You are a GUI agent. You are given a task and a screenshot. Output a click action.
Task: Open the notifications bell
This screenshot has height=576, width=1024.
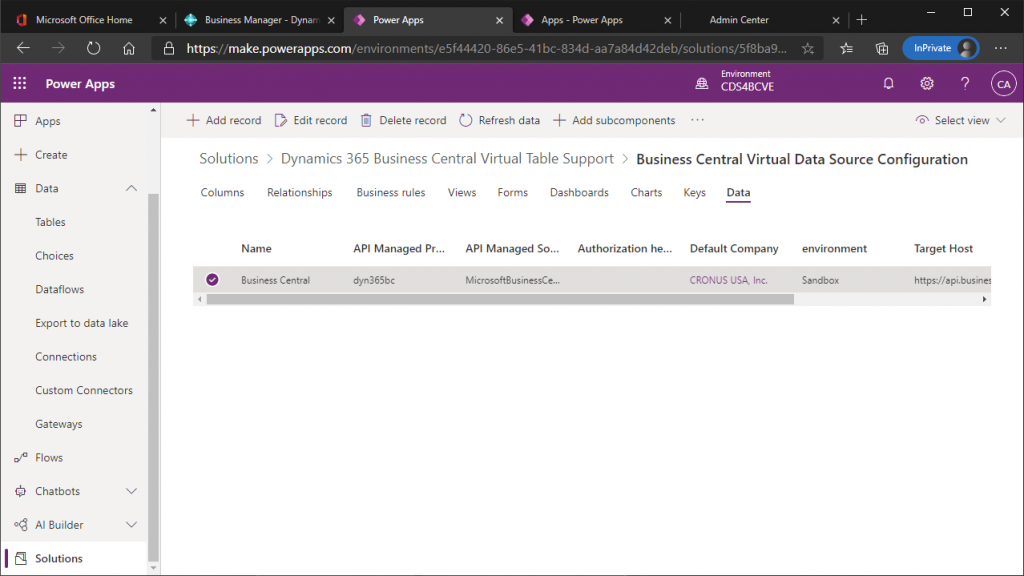click(x=888, y=84)
